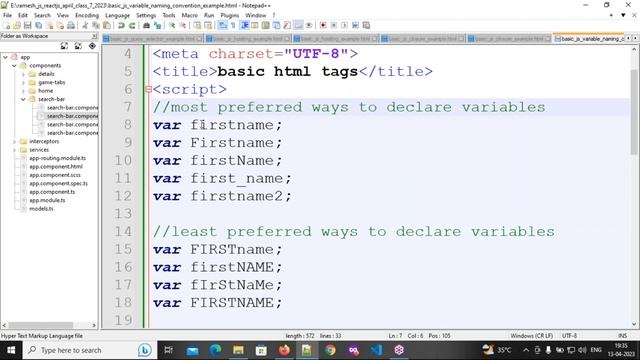Collapse the search-bar folder
This screenshot has height=360, width=640.
(23, 99)
